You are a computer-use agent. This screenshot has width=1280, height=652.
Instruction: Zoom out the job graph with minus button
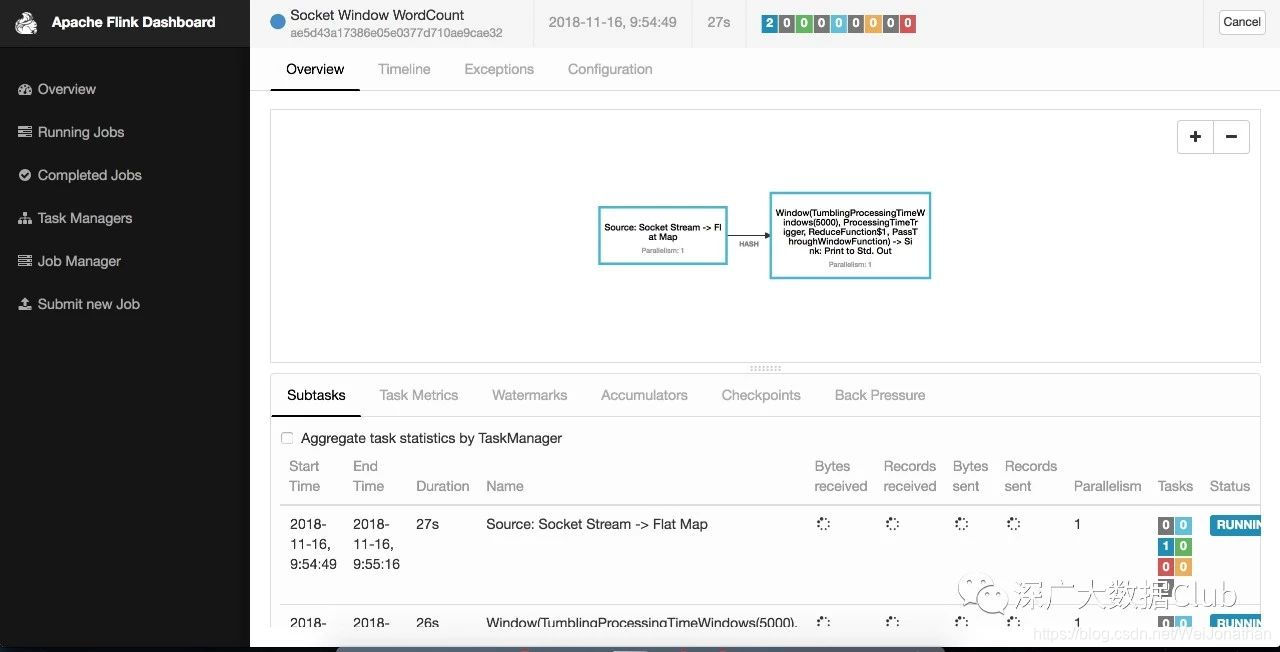(1231, 137)
